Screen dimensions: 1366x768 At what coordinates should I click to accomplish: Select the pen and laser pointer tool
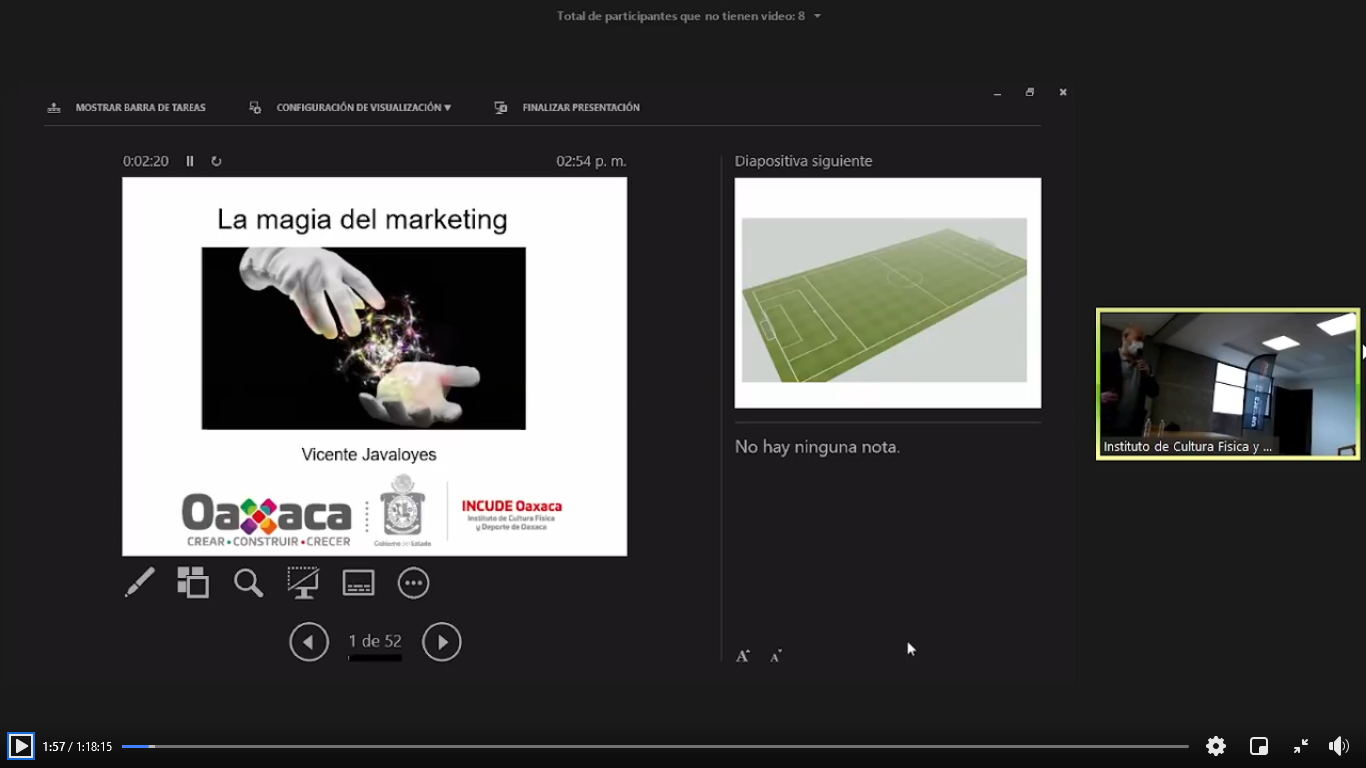(139, 582)
